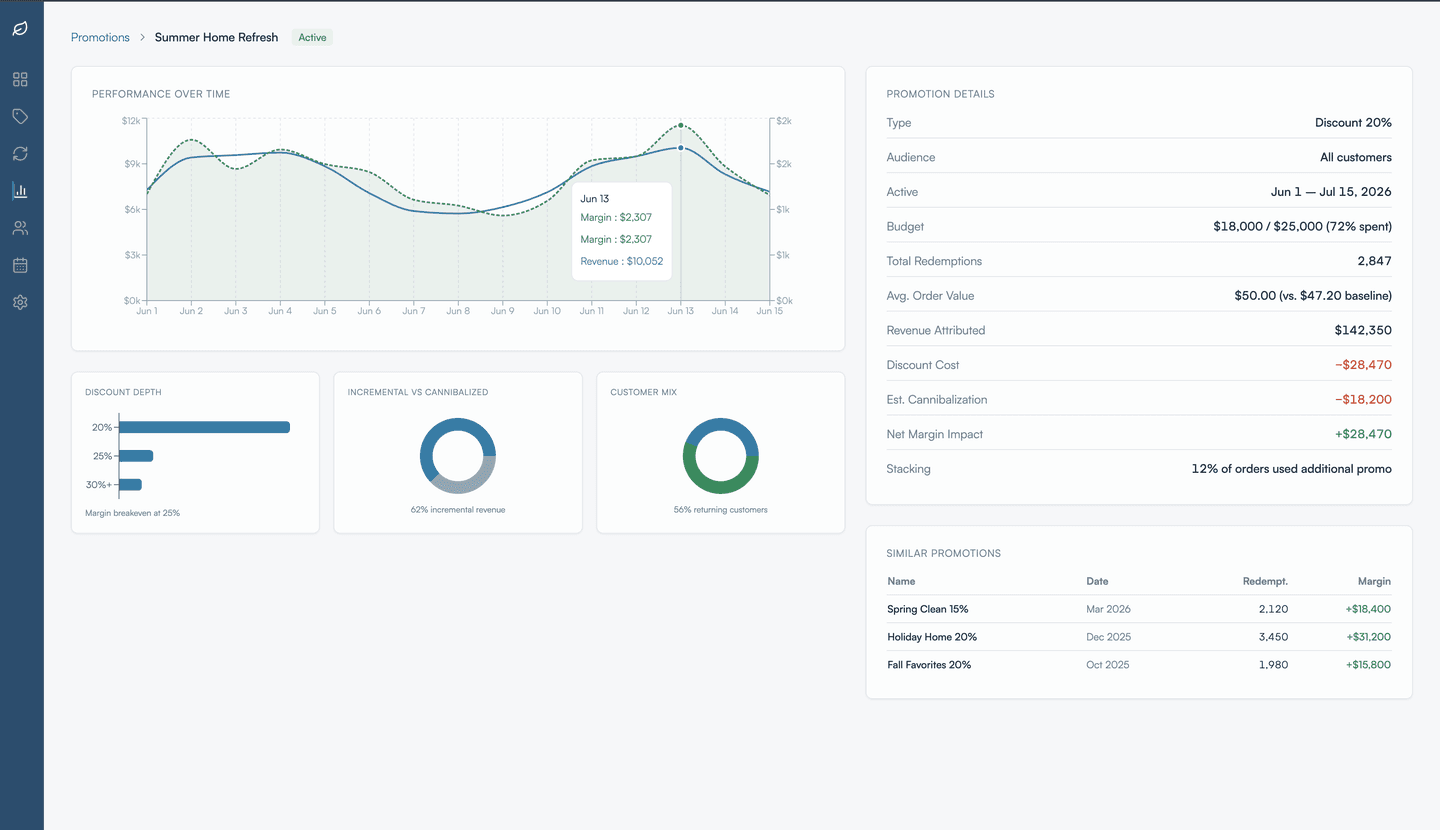Open the Calendar icon in sidebar
The image size is (1440, 830).
(20, 265)
